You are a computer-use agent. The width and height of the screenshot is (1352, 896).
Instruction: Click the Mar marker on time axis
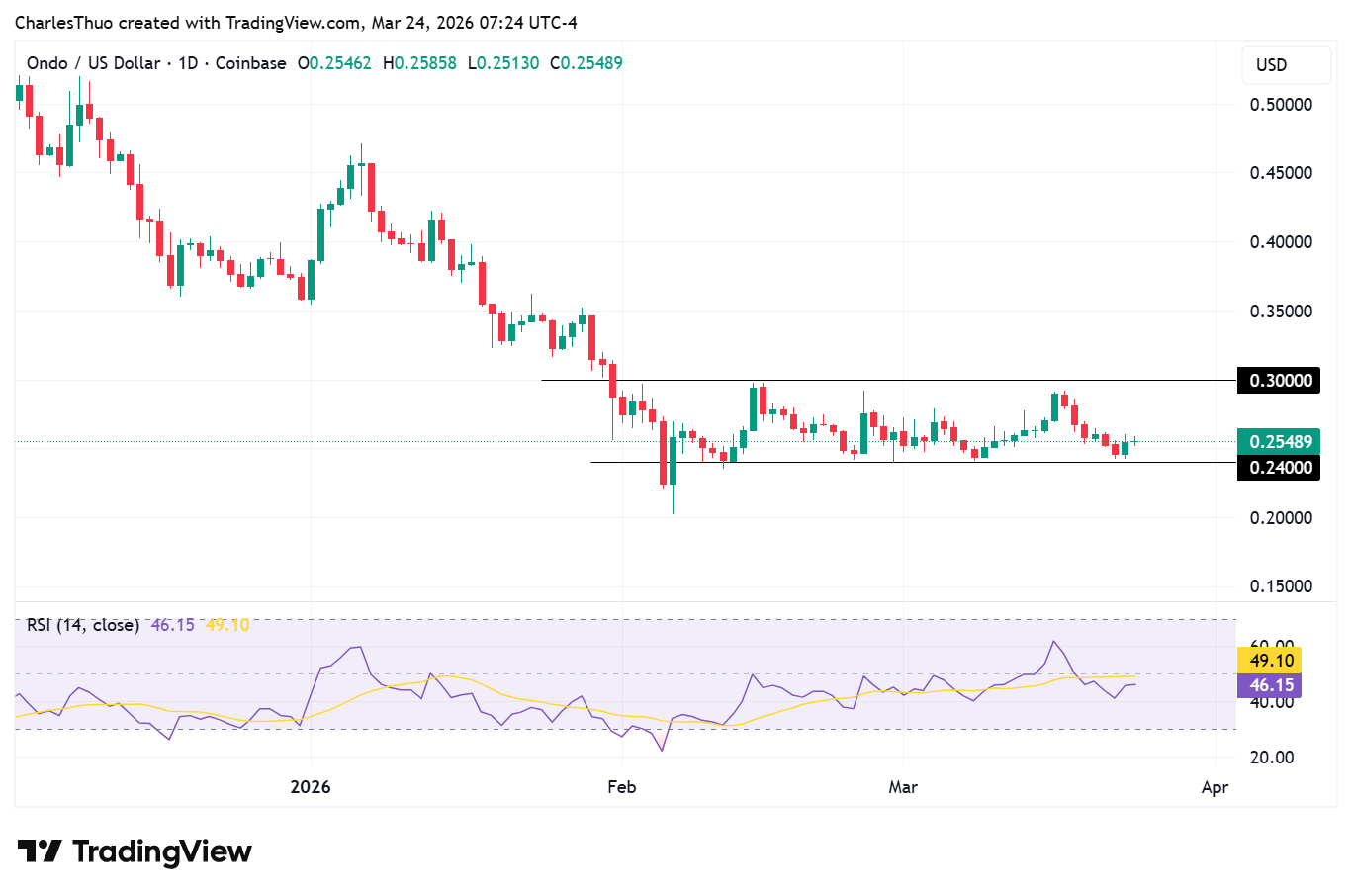[x=902, y=787]
